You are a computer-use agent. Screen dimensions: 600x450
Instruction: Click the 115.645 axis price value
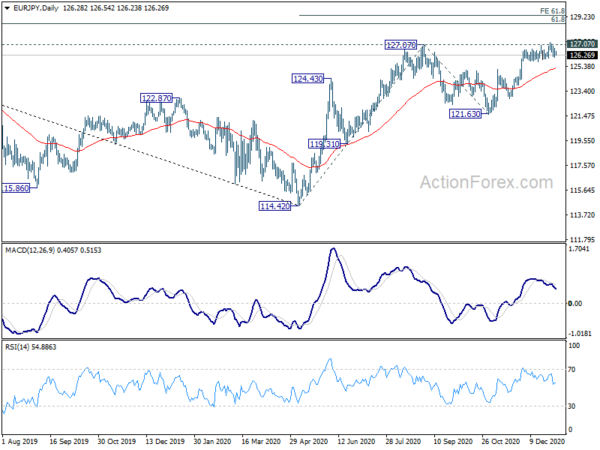pyautogui.click(x=582, y=190)
